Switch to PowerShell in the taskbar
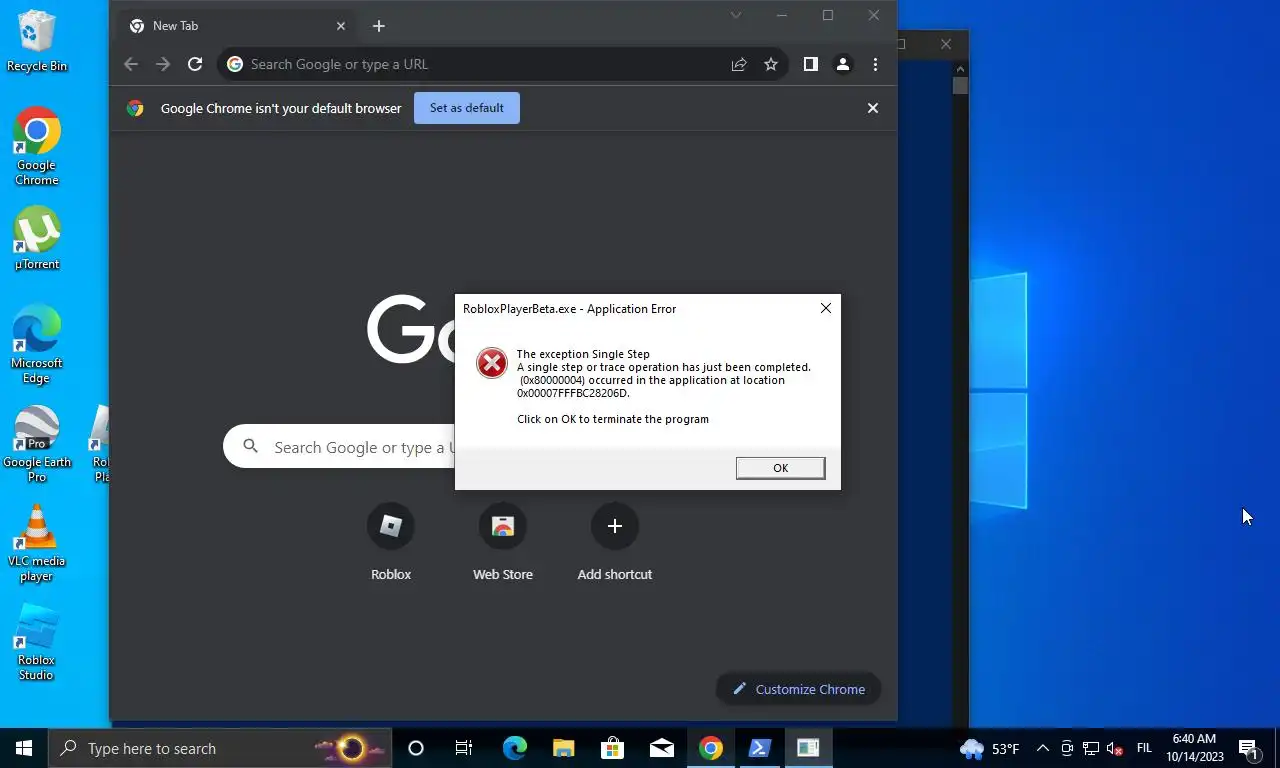This screenshot has height=768, width=1280. point(759,748)
